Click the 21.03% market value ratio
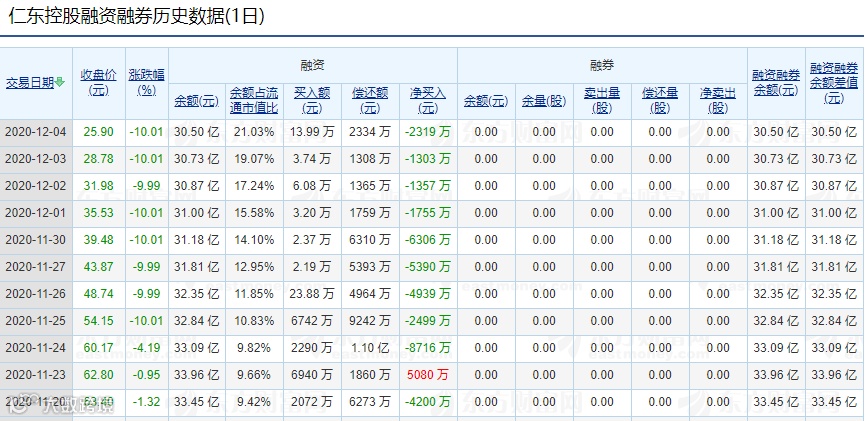 [254, 132]
